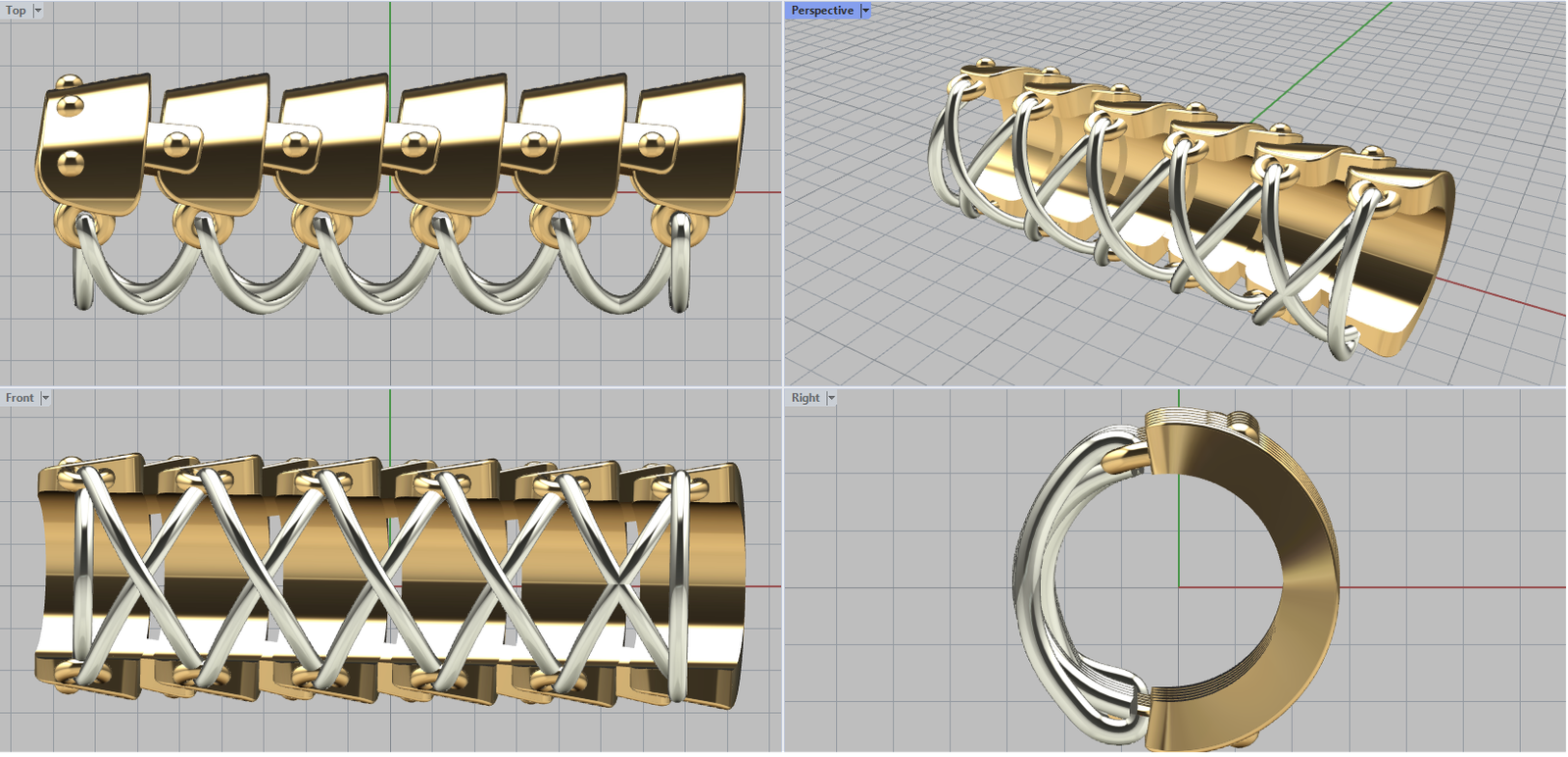Click the red X-axis line in Right viewport
1568x757 pixels.
[1450, 588]
